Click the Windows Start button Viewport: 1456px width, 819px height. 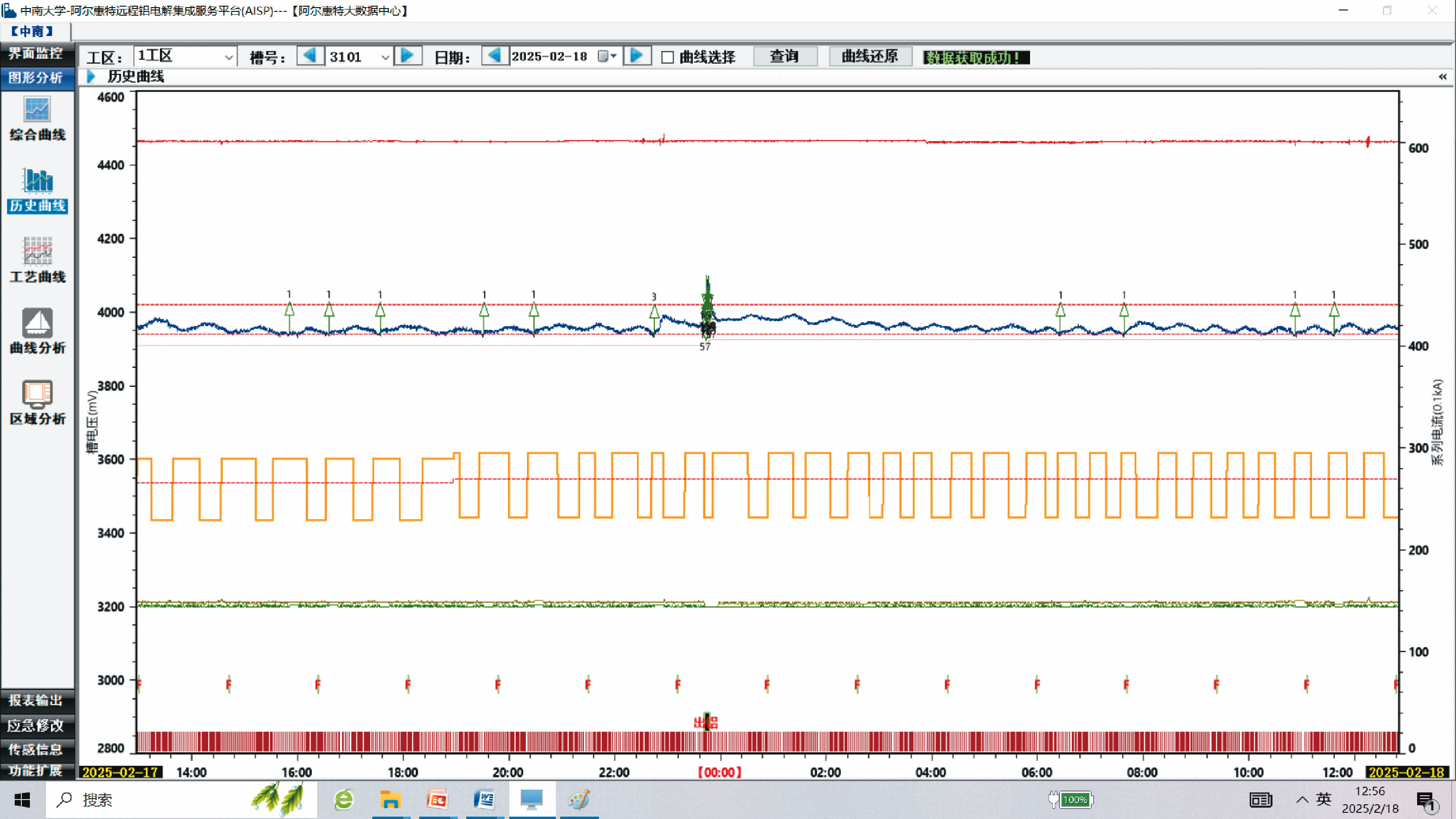click(x=22, y=800)
